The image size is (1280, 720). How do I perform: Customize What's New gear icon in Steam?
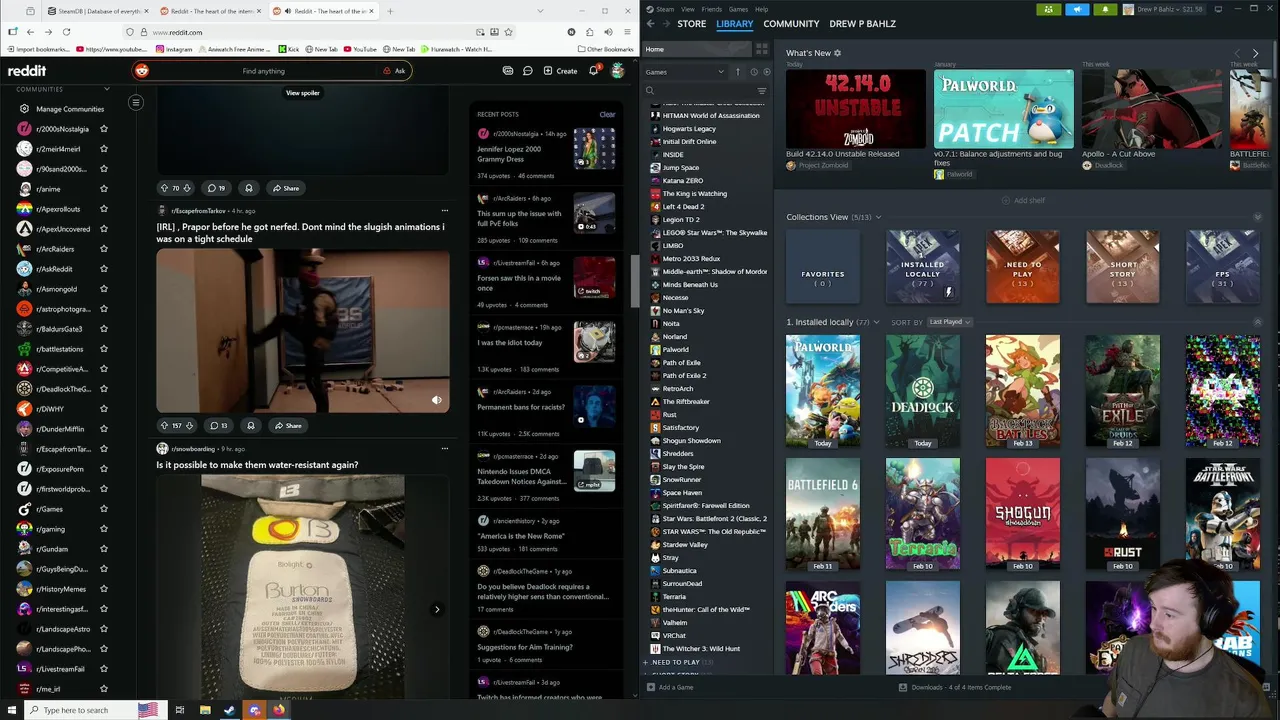(x=838, y=53)
